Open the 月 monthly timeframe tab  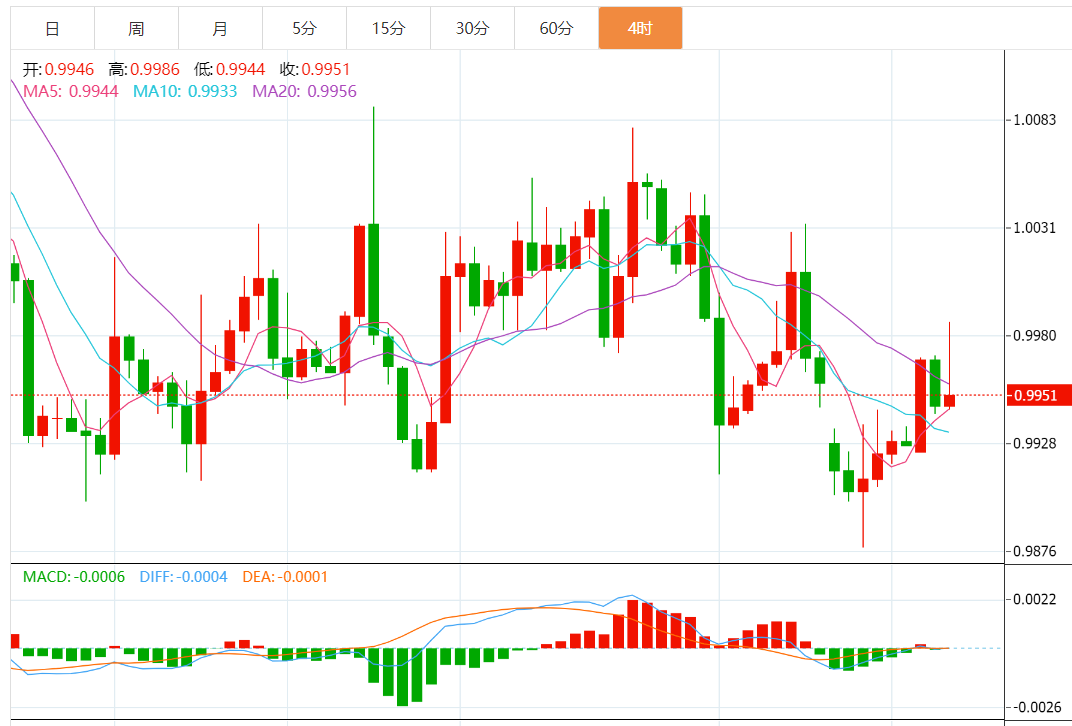220,29
